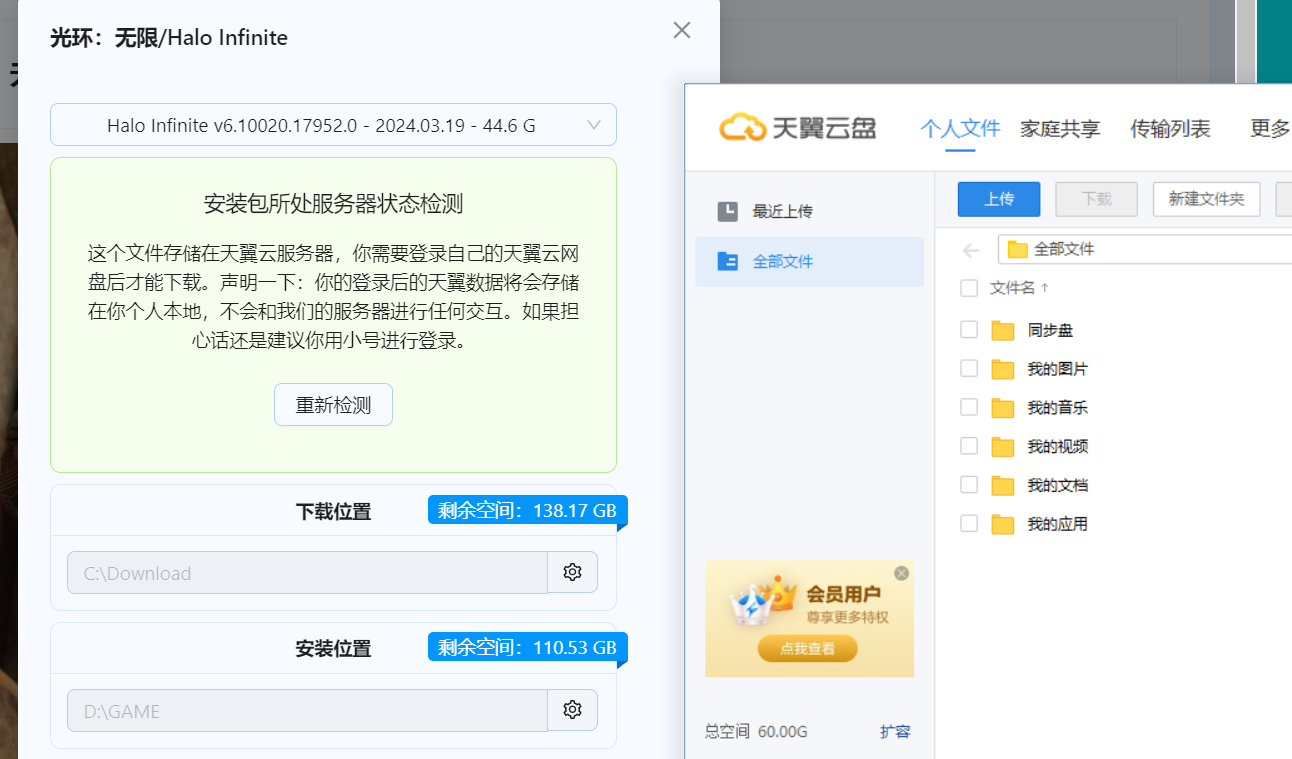This screenshot has width=1292, height=759.
Task: Switch to 家庭共享 tab
Action: [x=1060, y=128]
